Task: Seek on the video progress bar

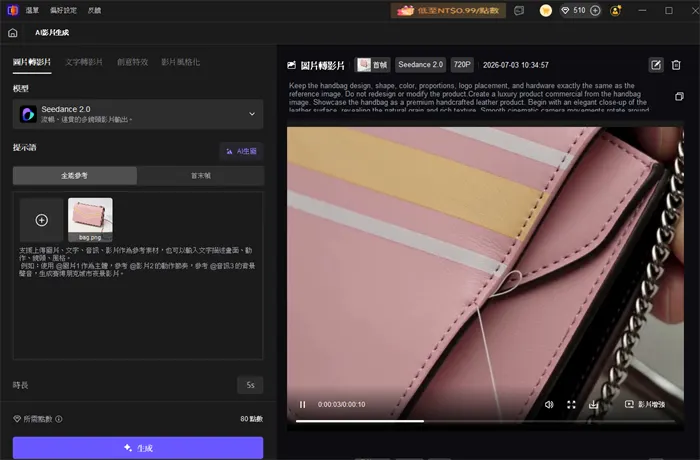Action: 485,421
